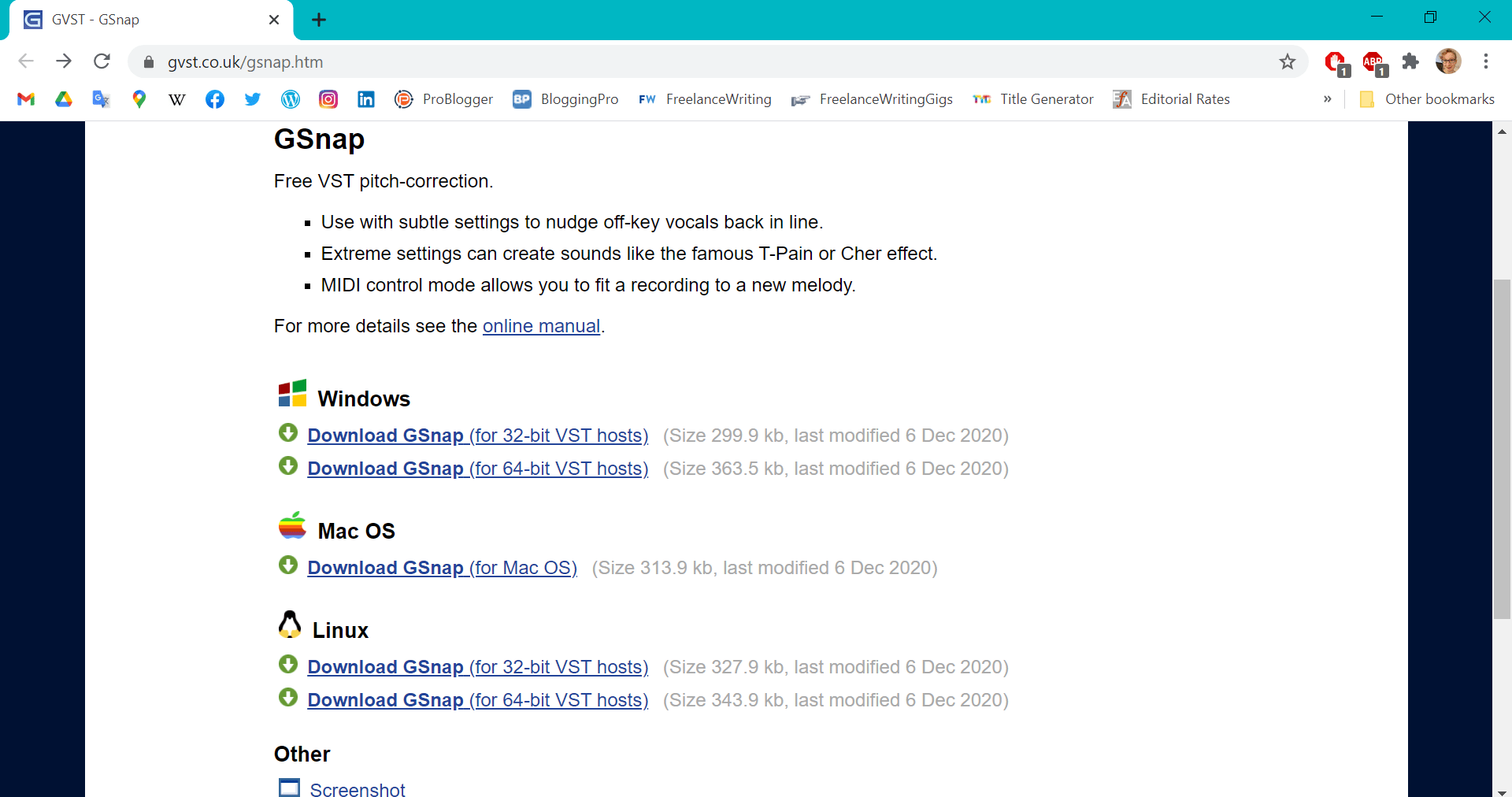Download GSnap for Linux 32-bit VST hosts
Screen dimensions: 1512x797
(x=478, y=667)
